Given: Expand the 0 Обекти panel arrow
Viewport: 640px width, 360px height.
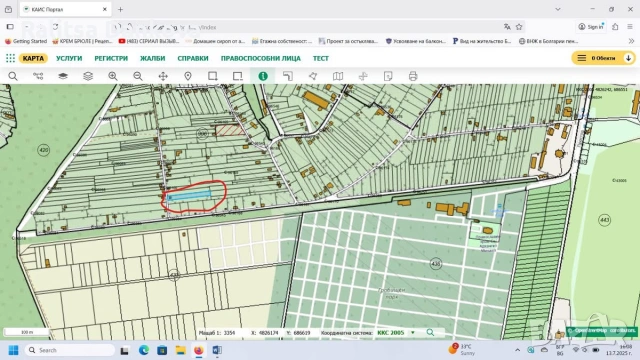Looking at the screenshot, I should coord(629,58).
